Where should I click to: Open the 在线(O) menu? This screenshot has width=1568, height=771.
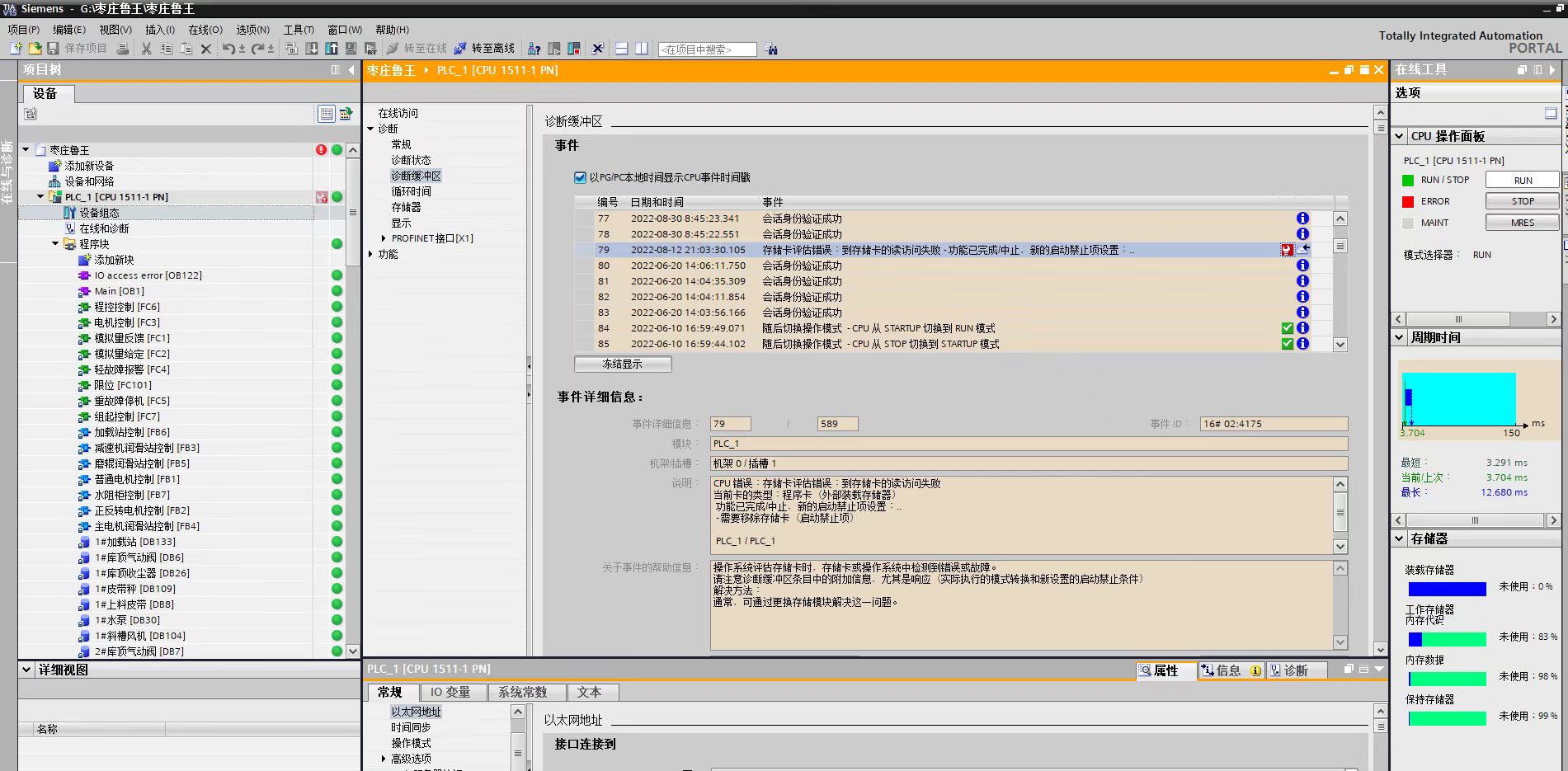click(205, 30)
